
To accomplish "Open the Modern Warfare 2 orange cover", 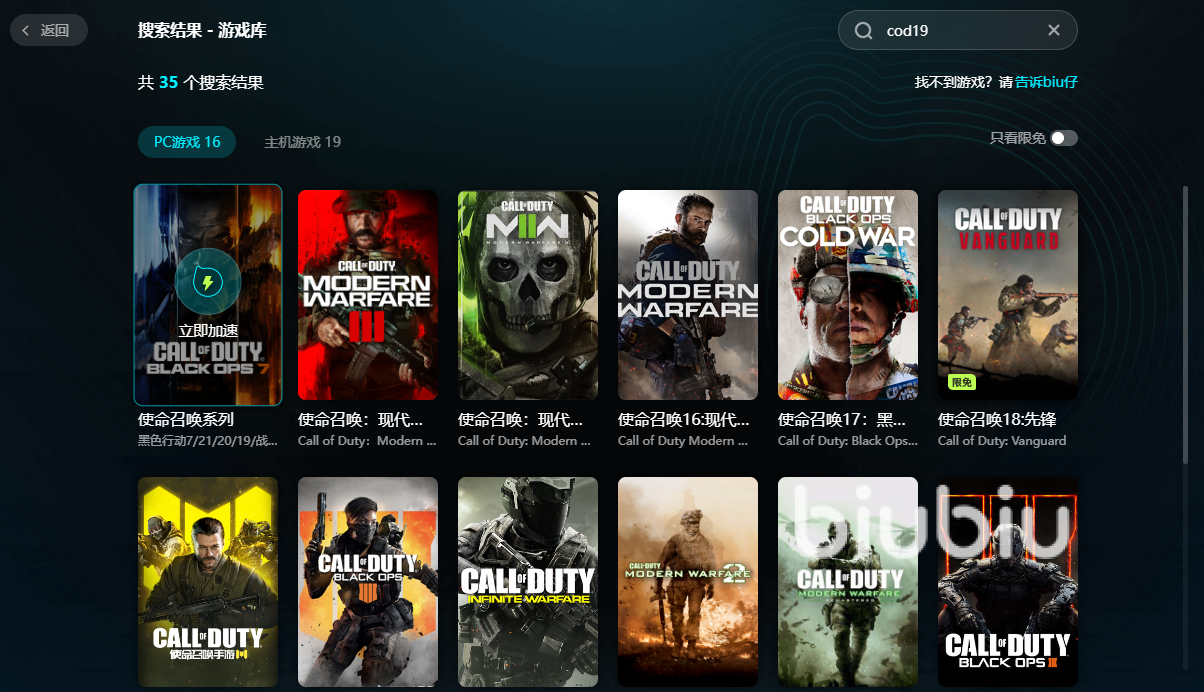I will pyautogui.click(x=688, y=582).
